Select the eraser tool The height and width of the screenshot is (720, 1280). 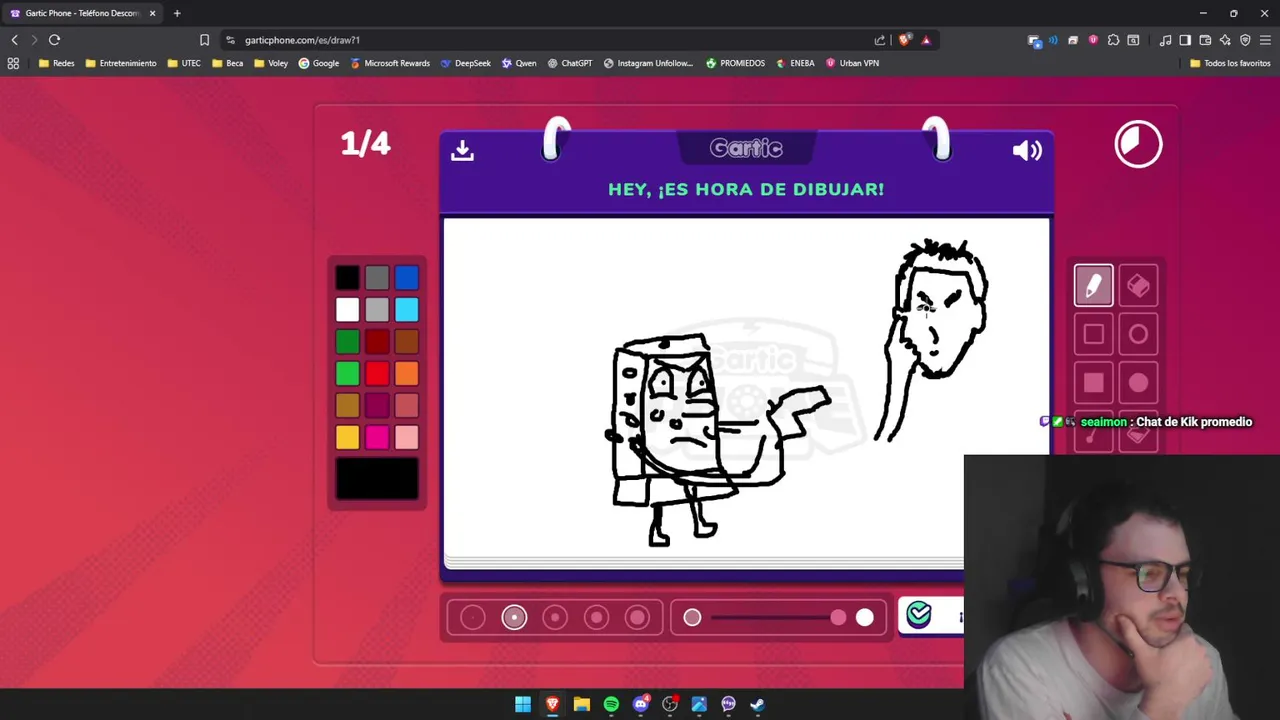(1138, 286)
